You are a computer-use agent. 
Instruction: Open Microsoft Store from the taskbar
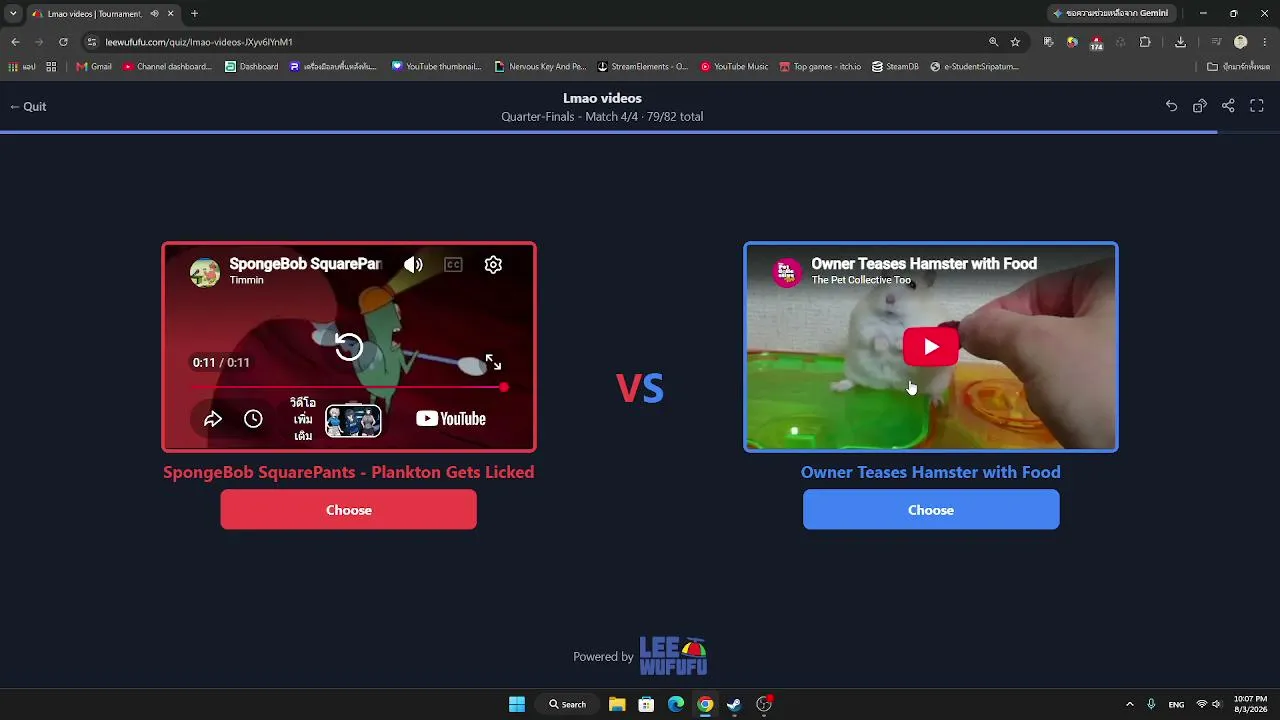click(x=646, y=704)
